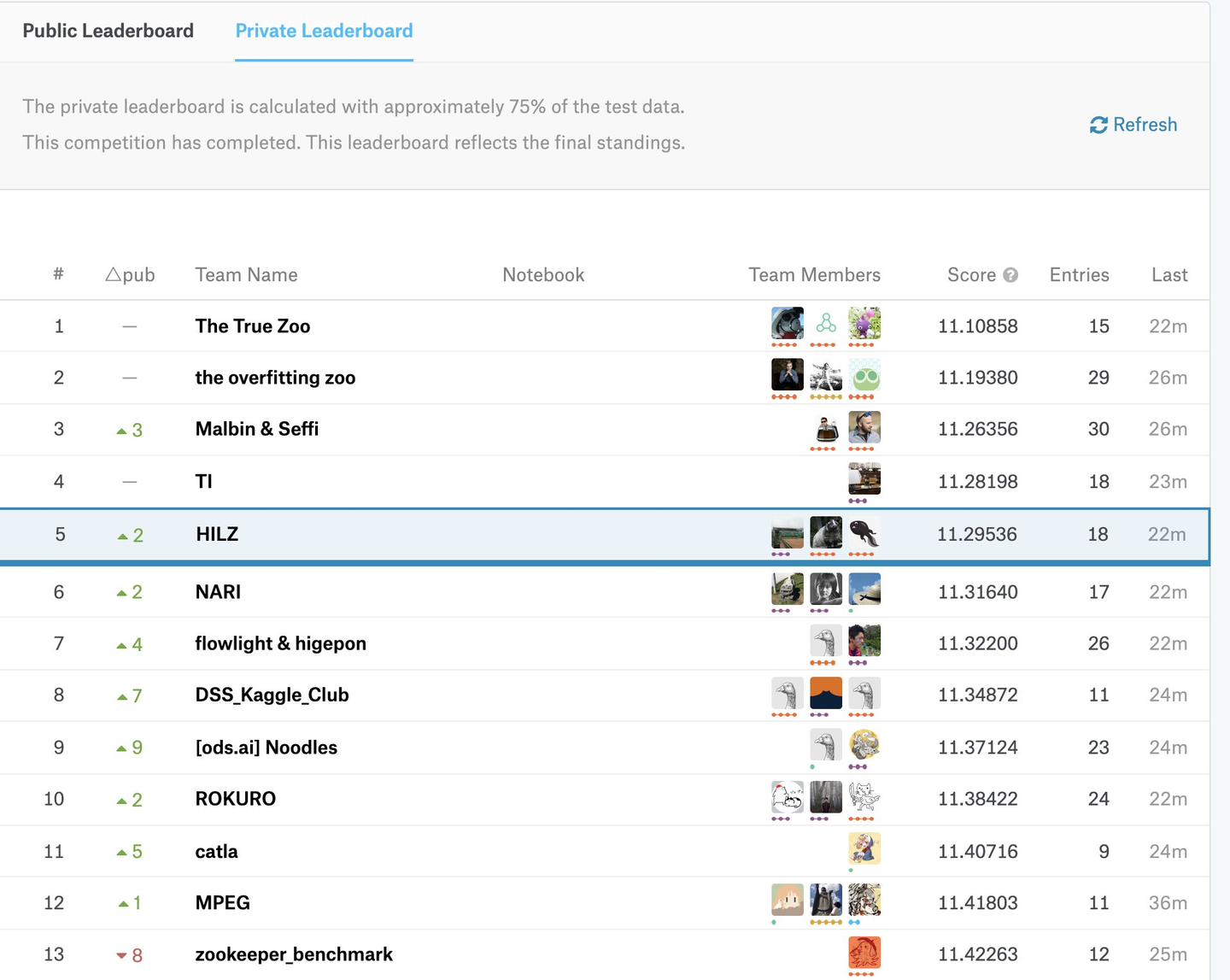Switch to the Public Leaderboard tab
1230x980 pixels.
[x=108, y=31]
